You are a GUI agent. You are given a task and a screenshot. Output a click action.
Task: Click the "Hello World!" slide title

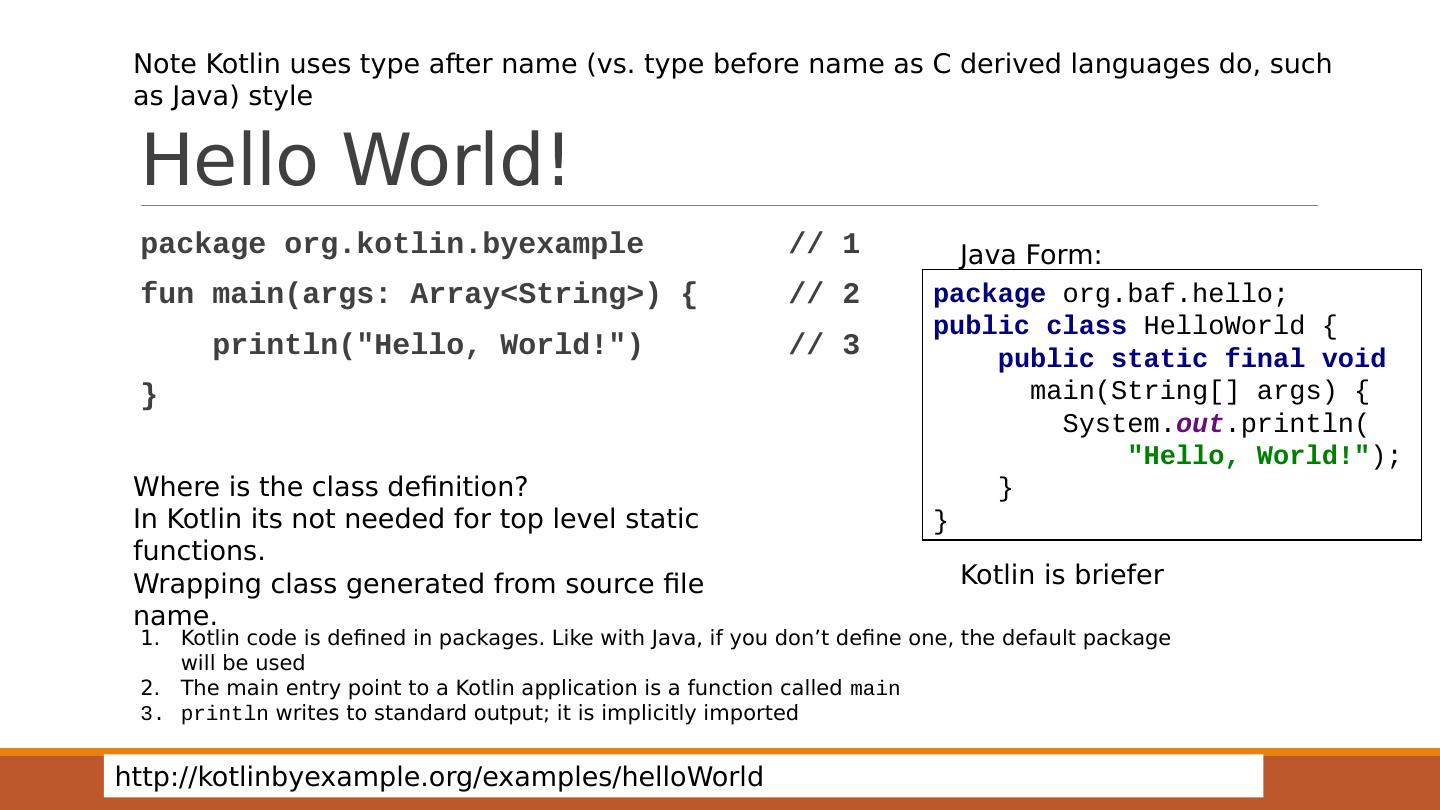click(x=355, y=160)
